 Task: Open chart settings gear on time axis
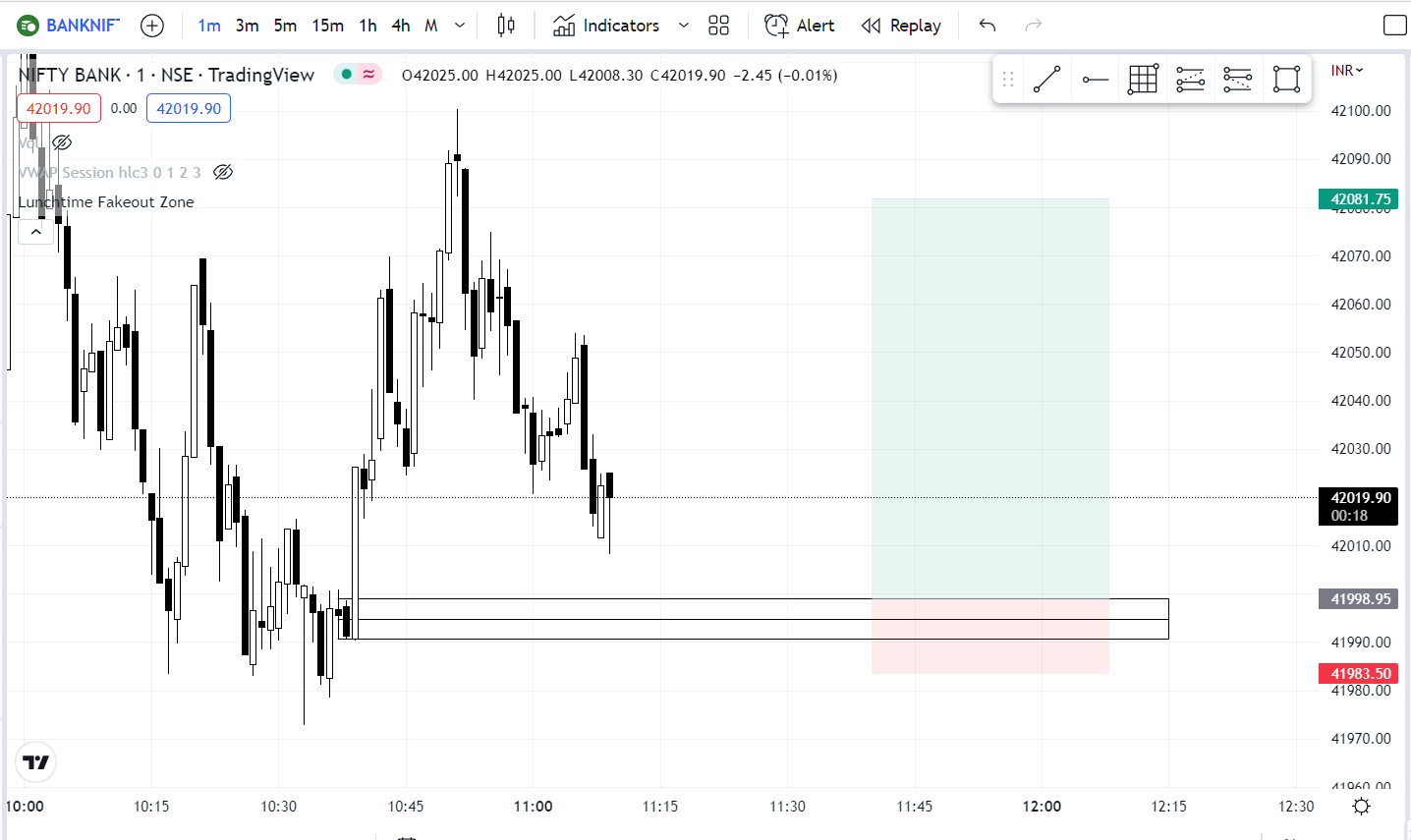tap(1361, 807)
